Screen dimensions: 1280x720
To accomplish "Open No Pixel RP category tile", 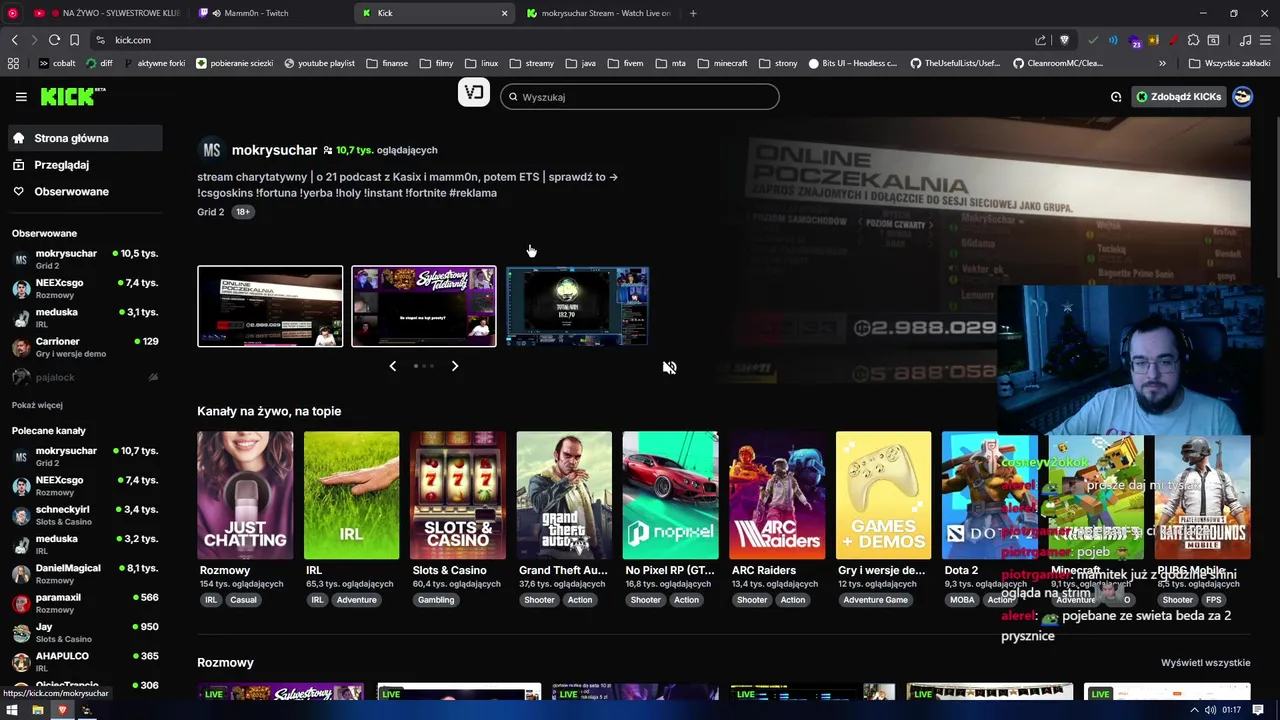I will tap(670, 495).
